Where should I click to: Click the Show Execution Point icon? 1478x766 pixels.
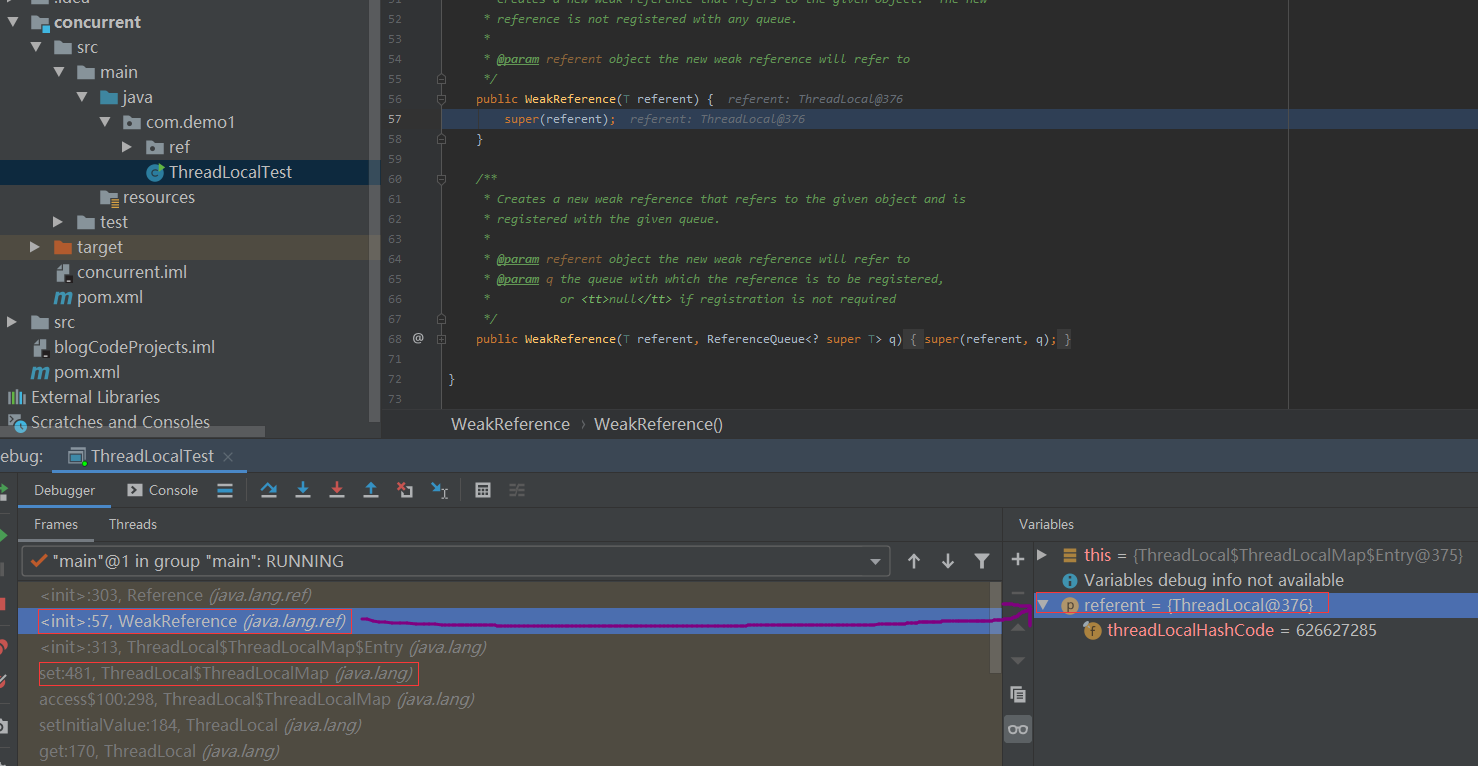tap(225, 490)
